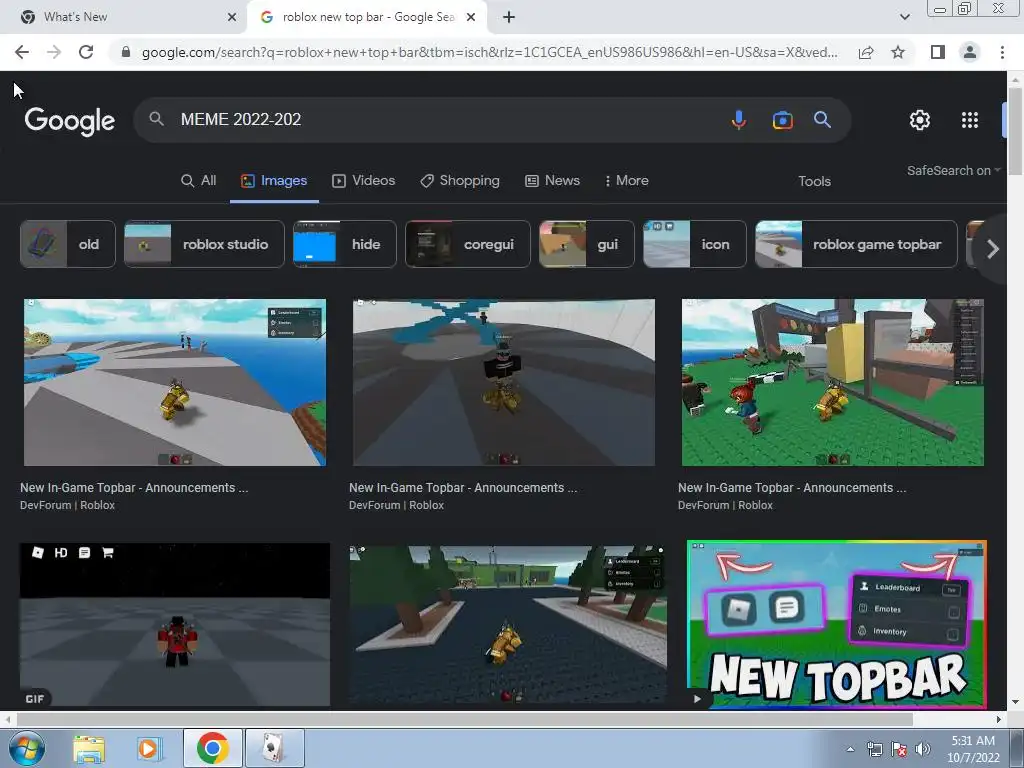
Task: Open the browser side panel
Action: (x=938, y=52)
